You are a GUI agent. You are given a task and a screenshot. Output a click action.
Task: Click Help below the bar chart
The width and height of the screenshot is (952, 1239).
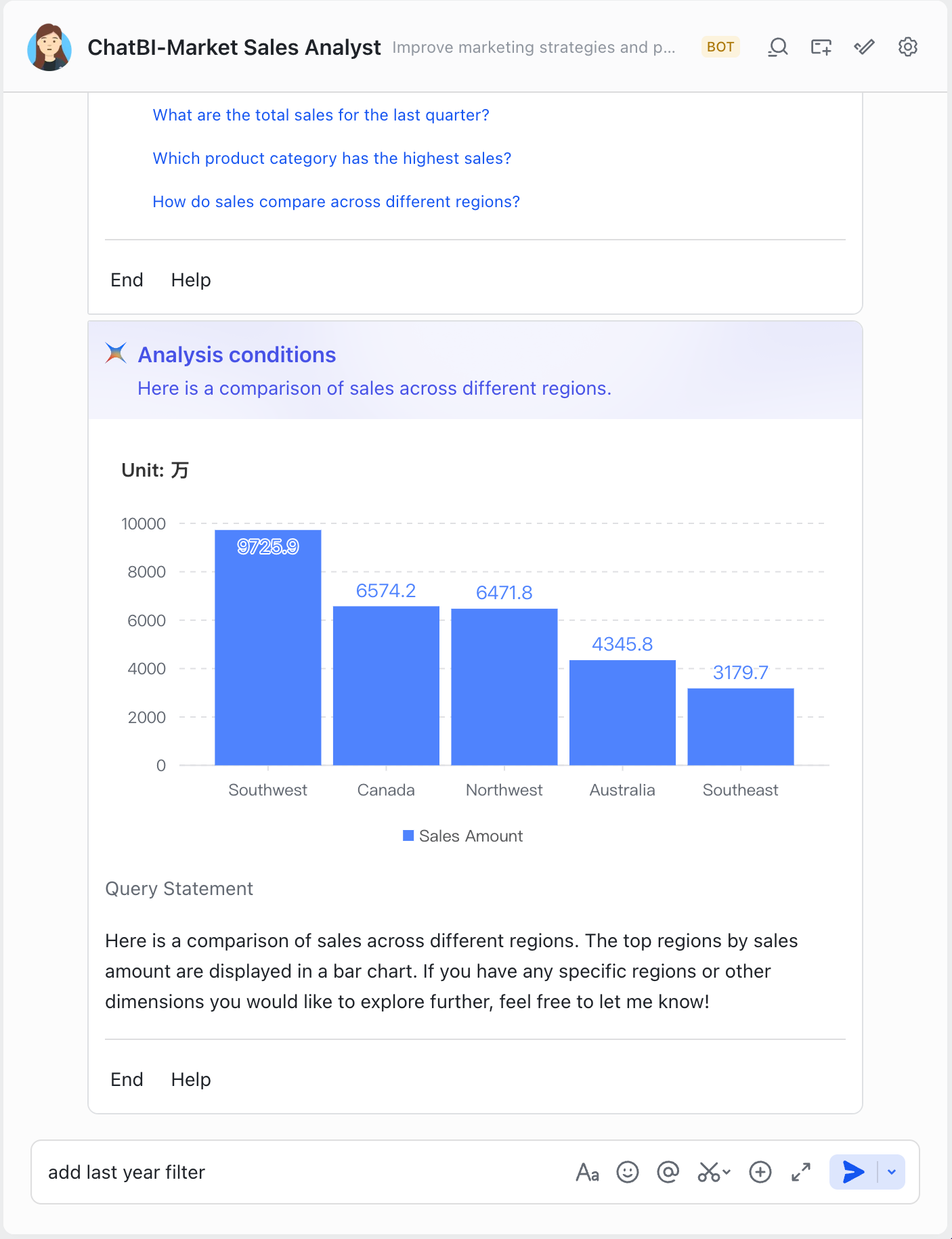191,1079
